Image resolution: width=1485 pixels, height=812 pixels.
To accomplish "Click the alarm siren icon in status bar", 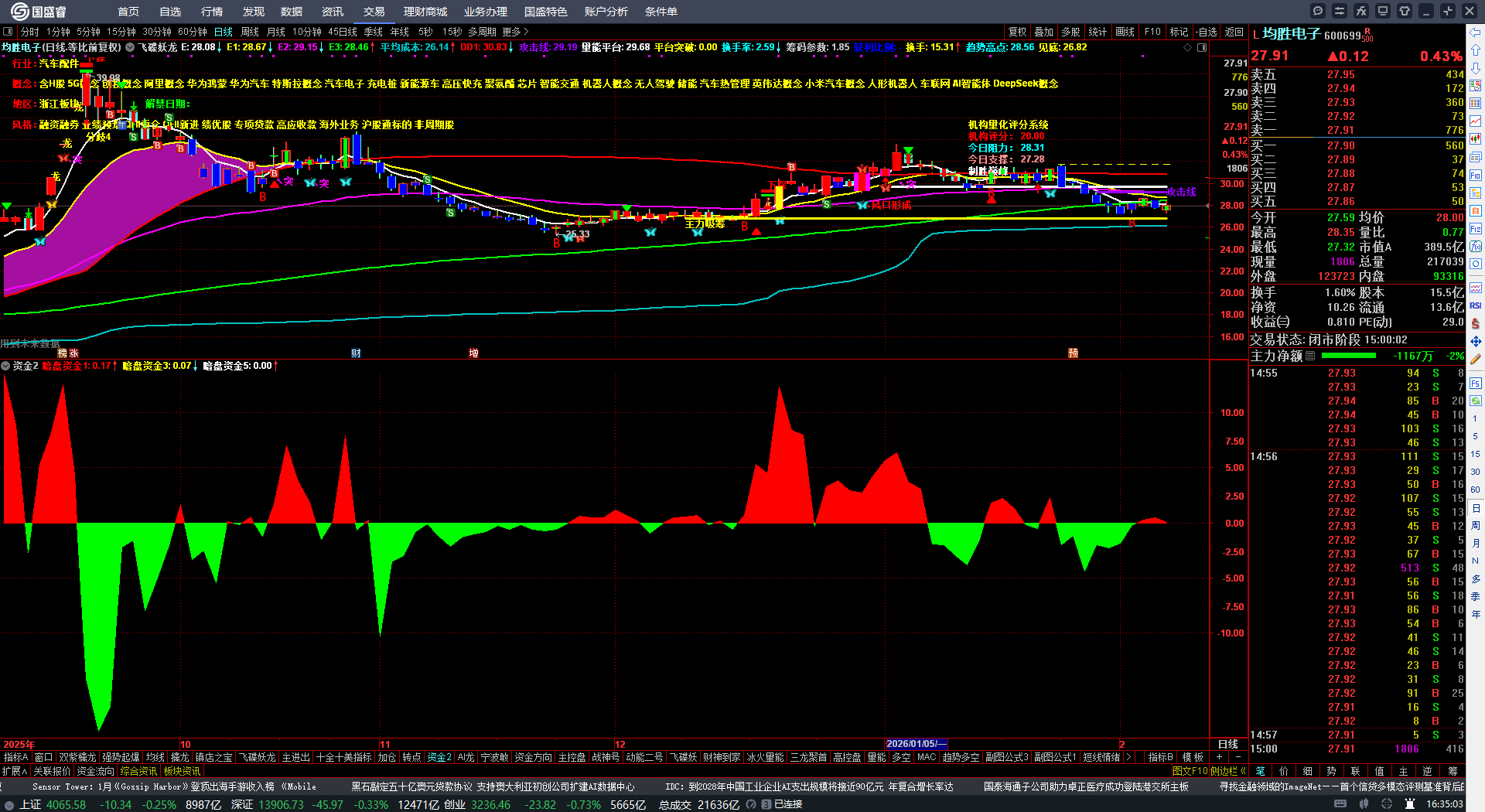I will pyautogui.click(x=1410, y=804).
